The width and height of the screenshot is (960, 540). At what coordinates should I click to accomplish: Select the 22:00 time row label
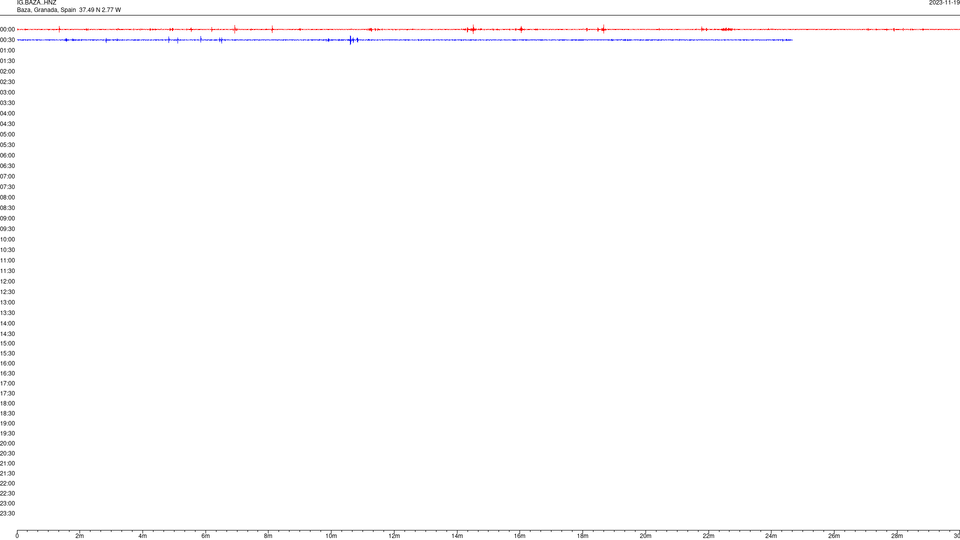[7, 484]
